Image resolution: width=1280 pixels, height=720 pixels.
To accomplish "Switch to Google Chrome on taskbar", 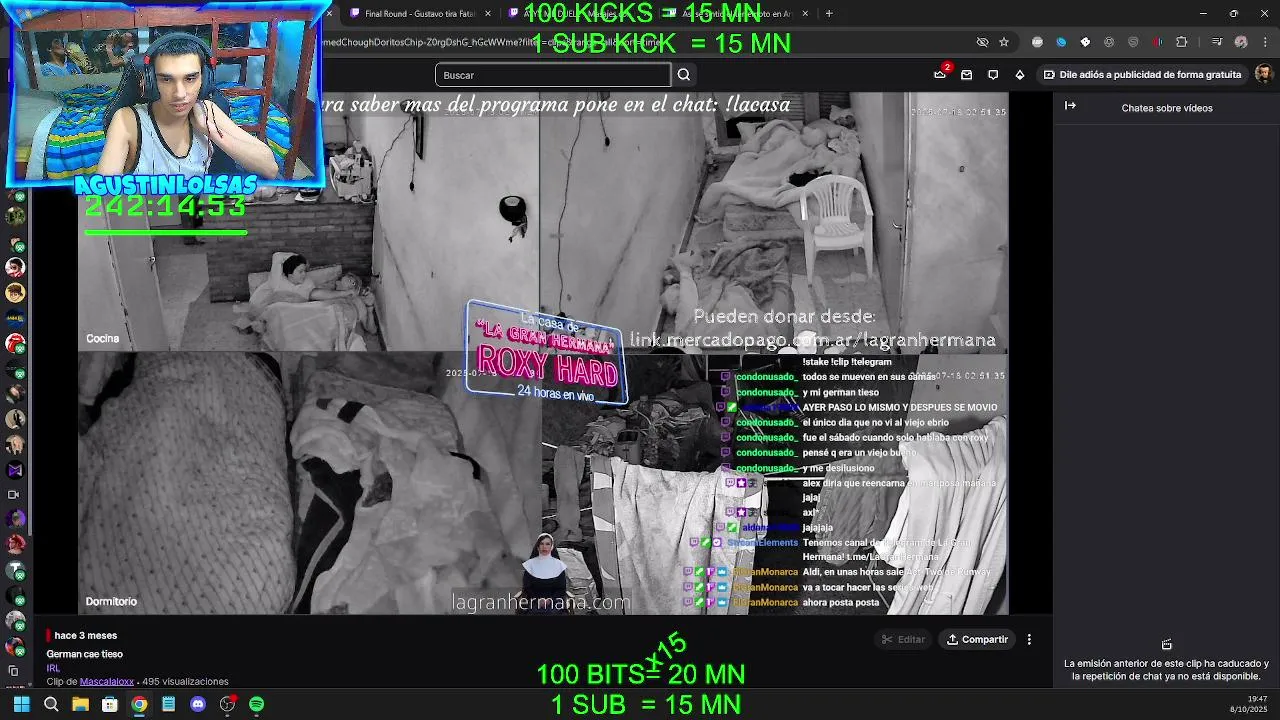I will click(139, 704).
